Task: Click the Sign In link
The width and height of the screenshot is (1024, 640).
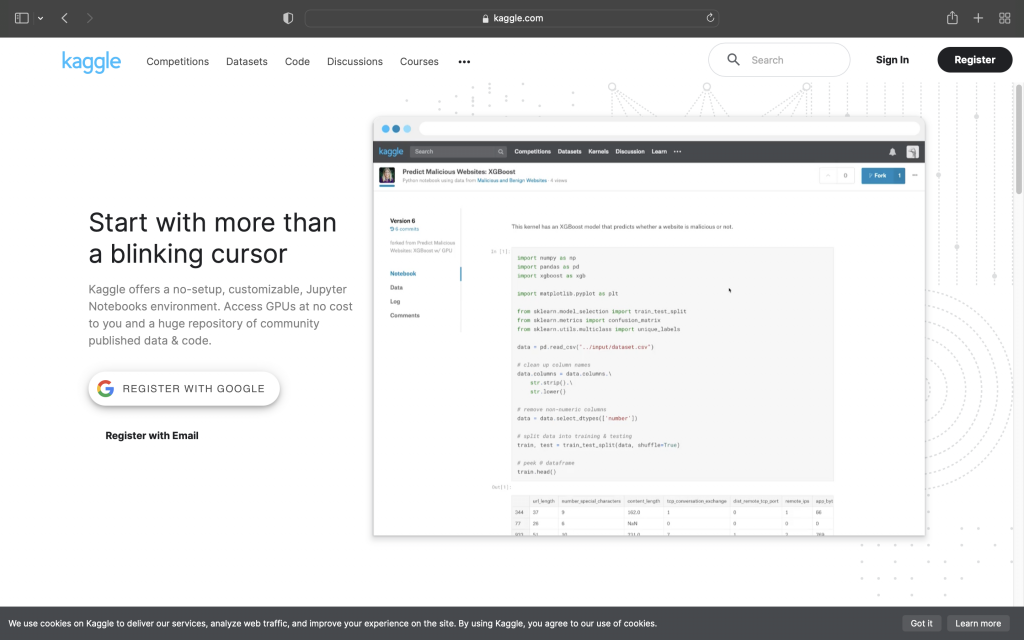Action: tap(892, 60)
